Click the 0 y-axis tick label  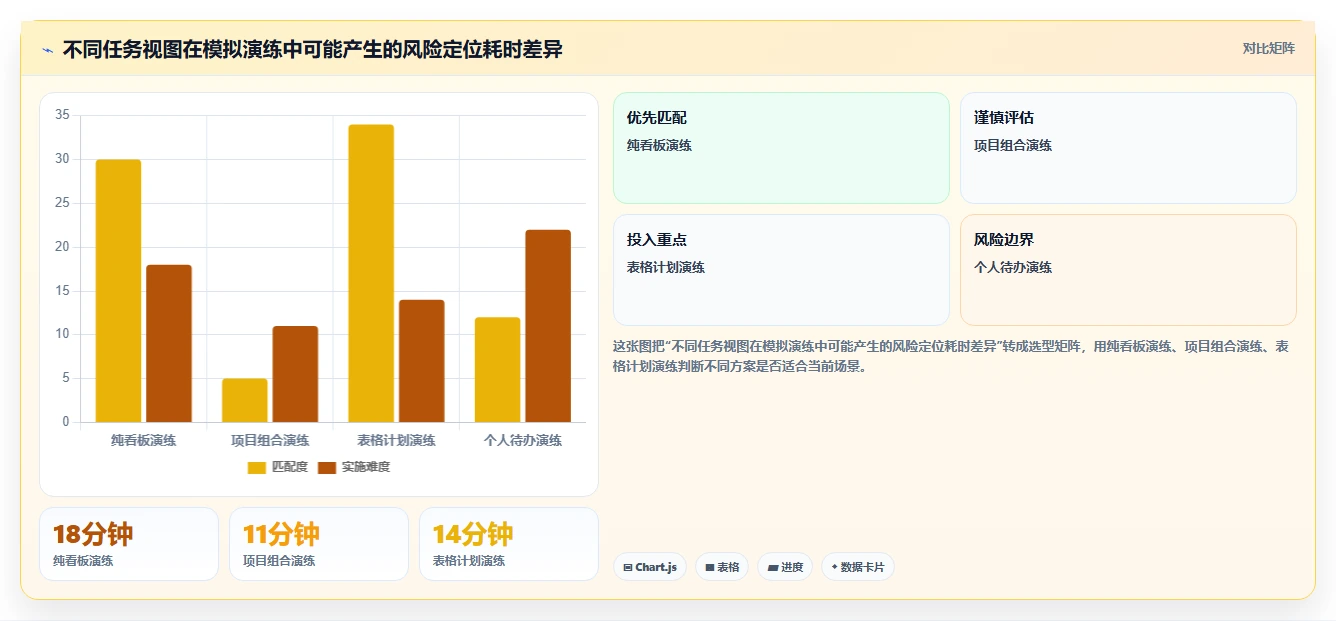(x=66, y=422)
